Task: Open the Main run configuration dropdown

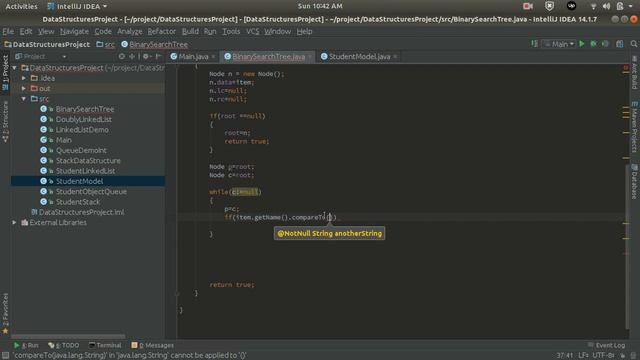Action: point(559,44)
